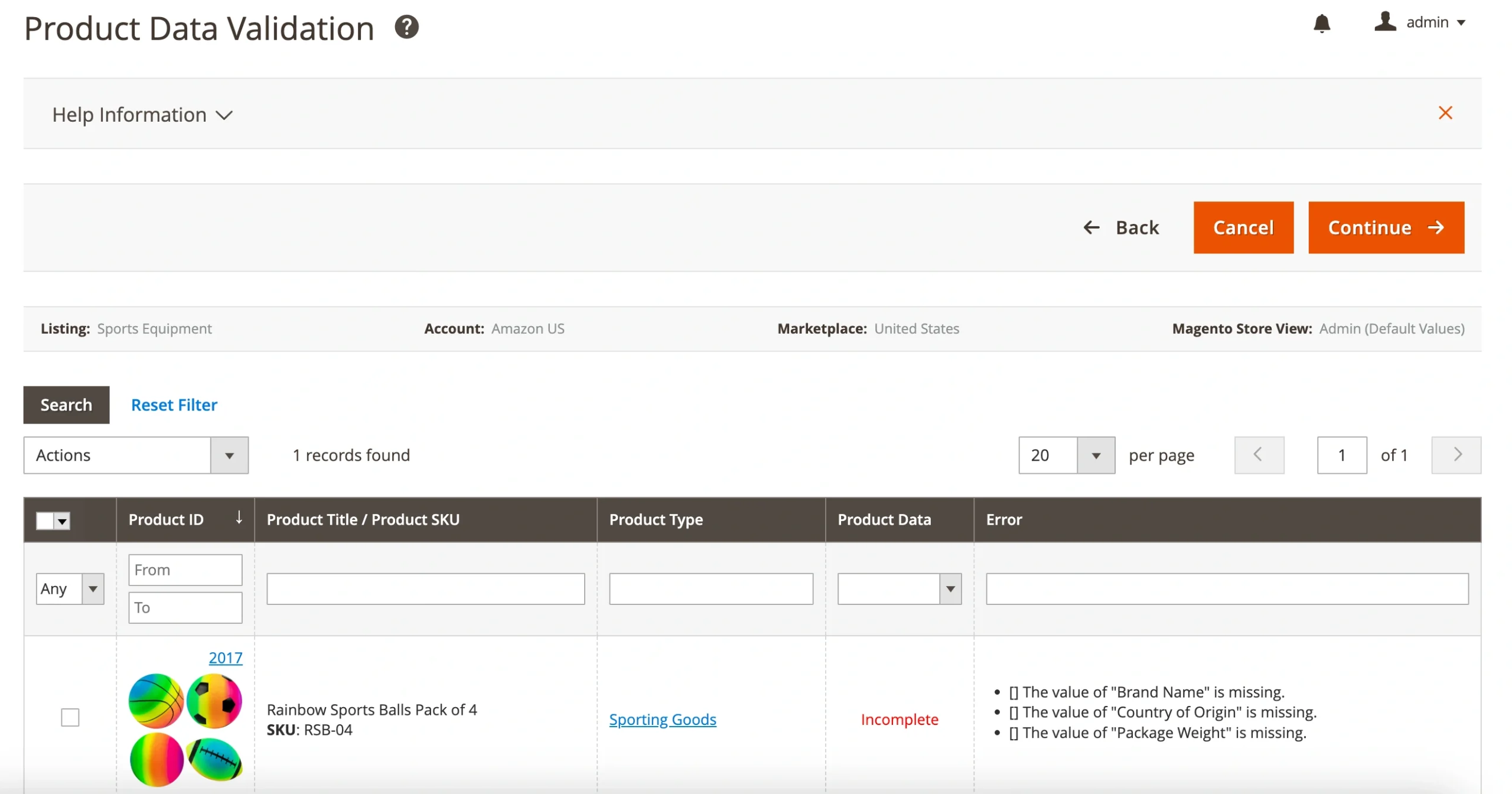Click the Product Data Validation help icon

(x=406, y=27)
